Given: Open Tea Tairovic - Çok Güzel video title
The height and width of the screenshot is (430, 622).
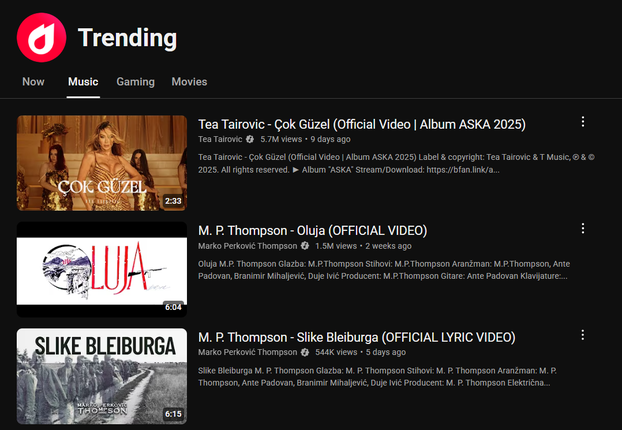Looking at the screenshot, I should coord(362,125).
